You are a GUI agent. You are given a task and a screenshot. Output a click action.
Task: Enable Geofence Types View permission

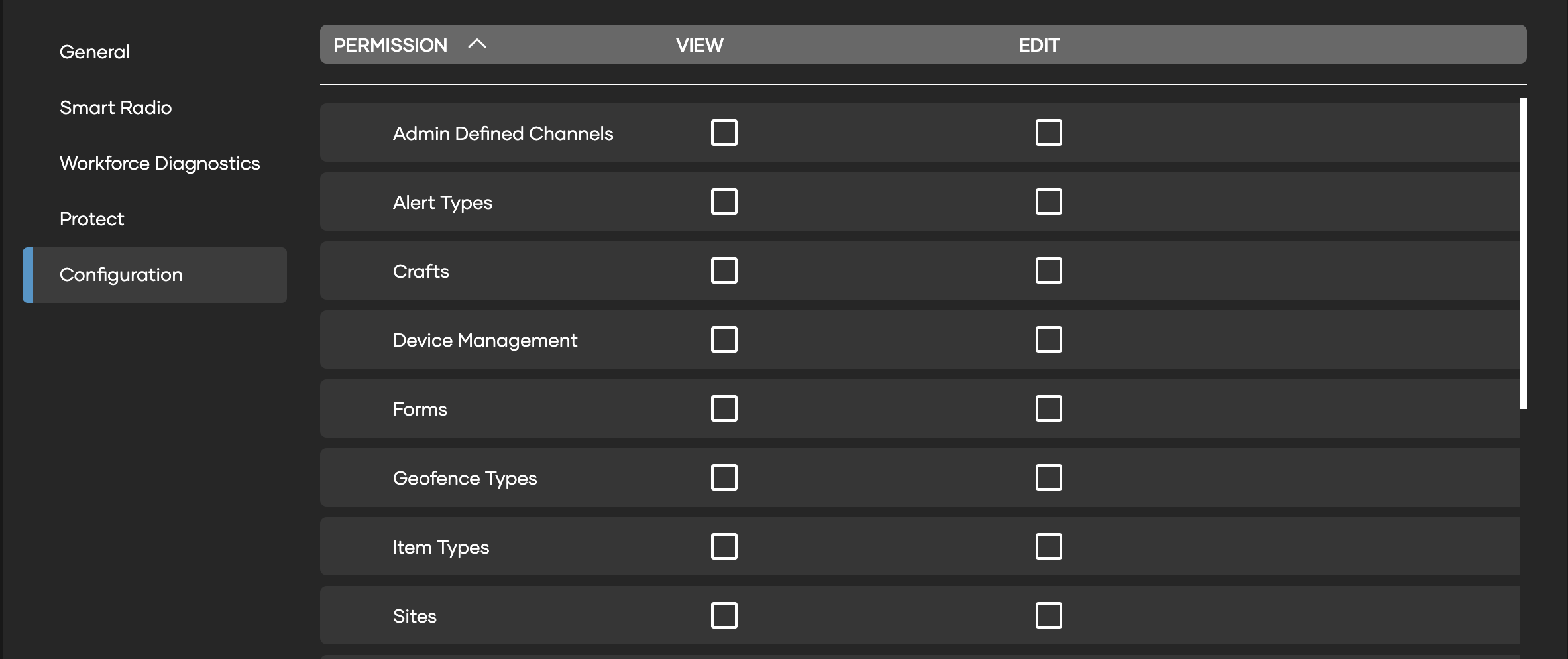pos(724,477)
